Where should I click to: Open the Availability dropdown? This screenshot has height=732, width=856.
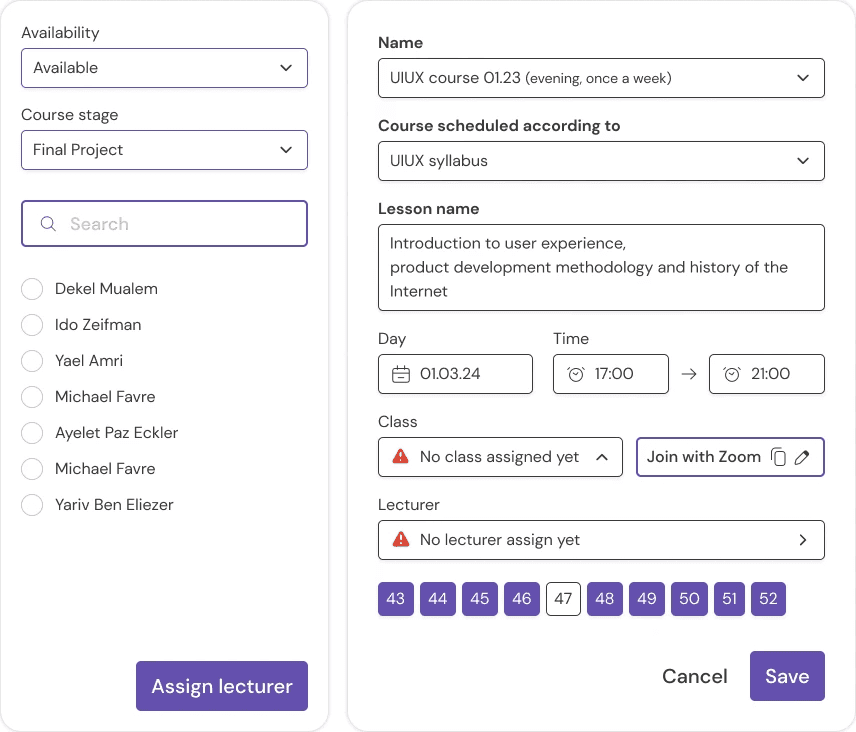coord(164,68)
